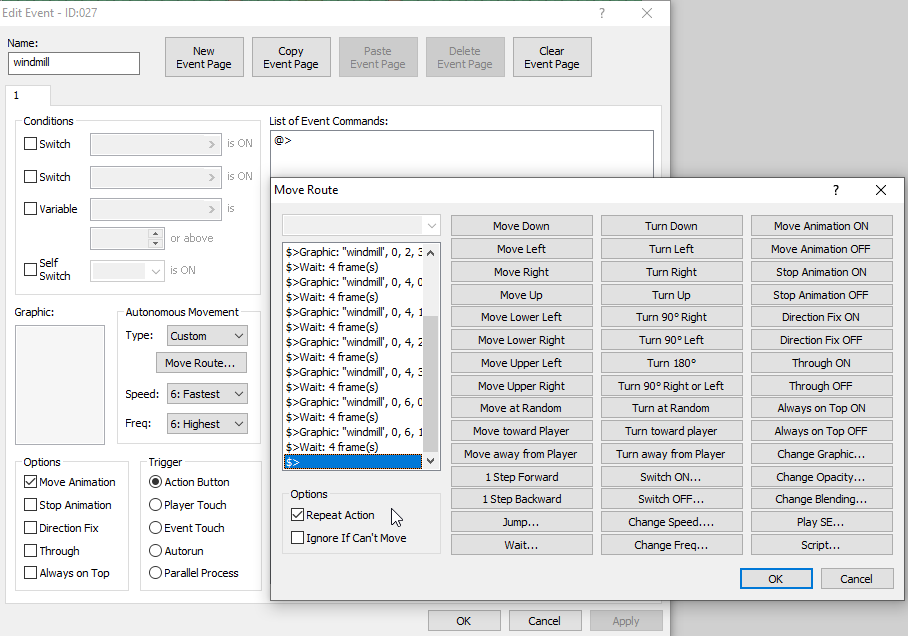Expand the Speed dropdown
This screenshot has width=908, height=636.
coord(206,394)
